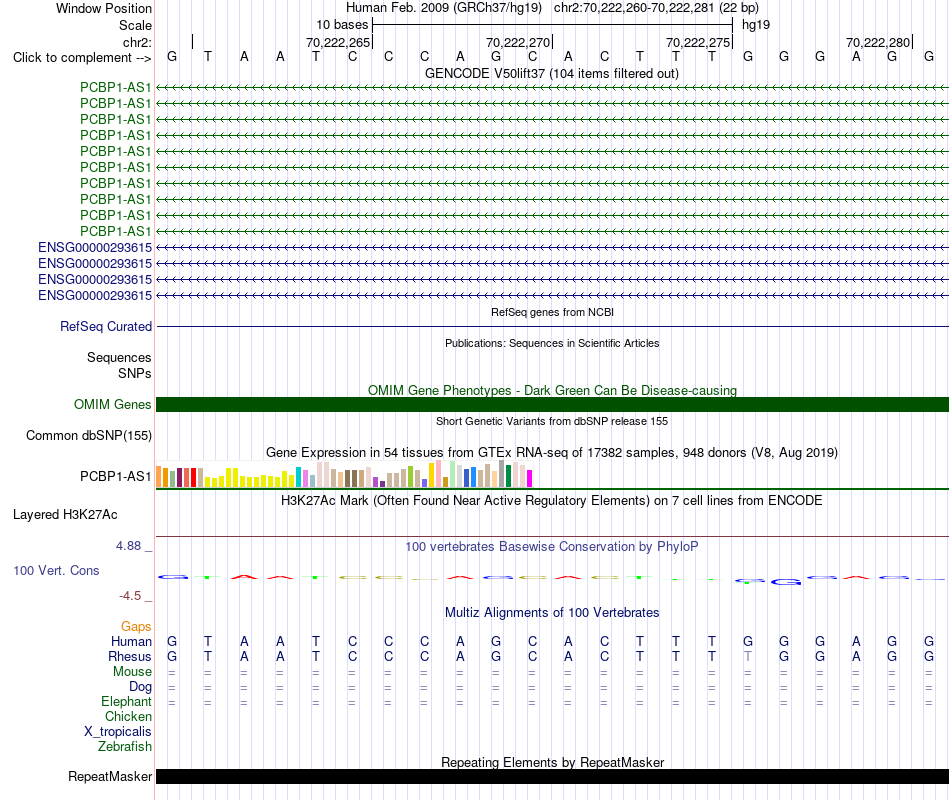The image size is (950, 800).
Task: Click the 70,222,270 ruler position marker
Action: 517,42
